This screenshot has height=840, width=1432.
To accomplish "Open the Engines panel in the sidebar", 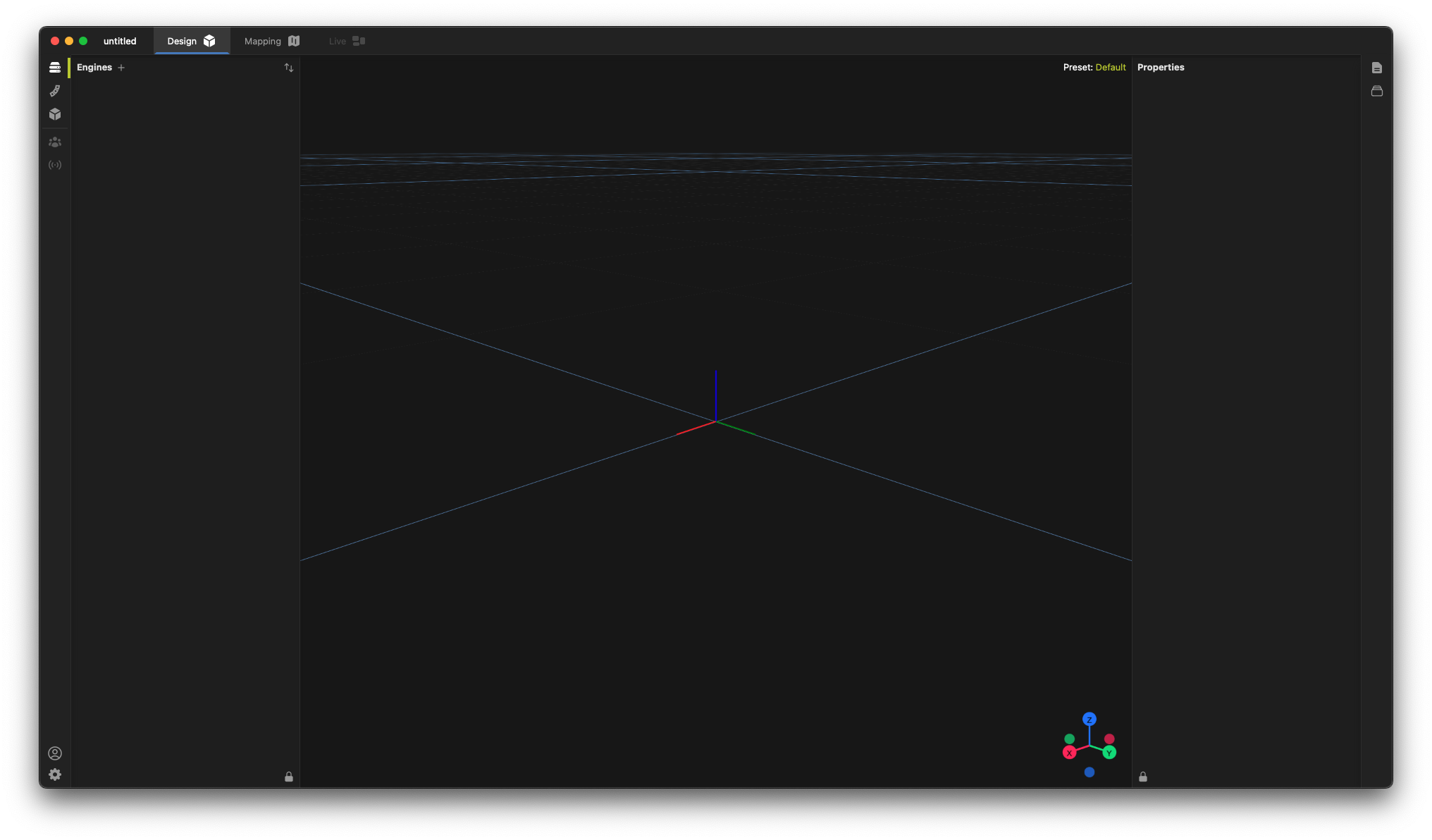I will [x=55, y=66].
